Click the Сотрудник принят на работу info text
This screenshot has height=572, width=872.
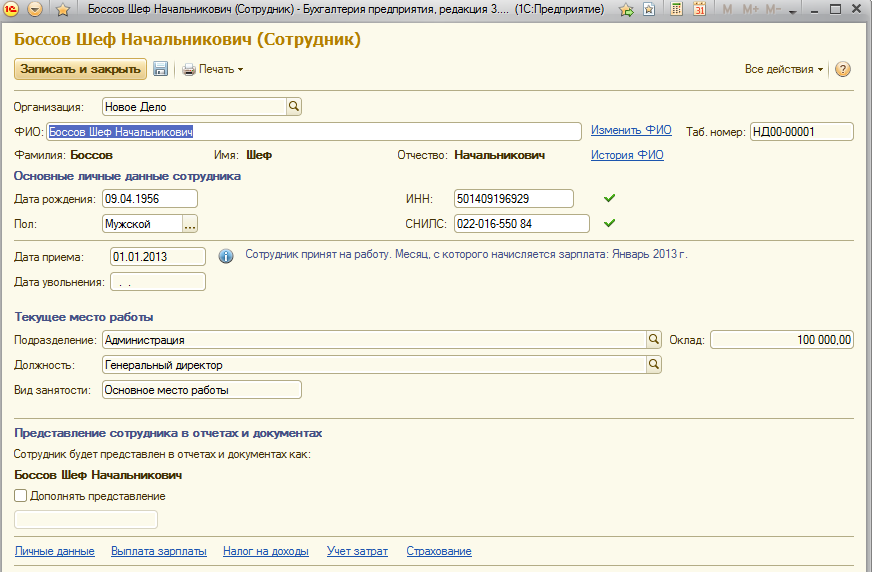coord(466,255)
